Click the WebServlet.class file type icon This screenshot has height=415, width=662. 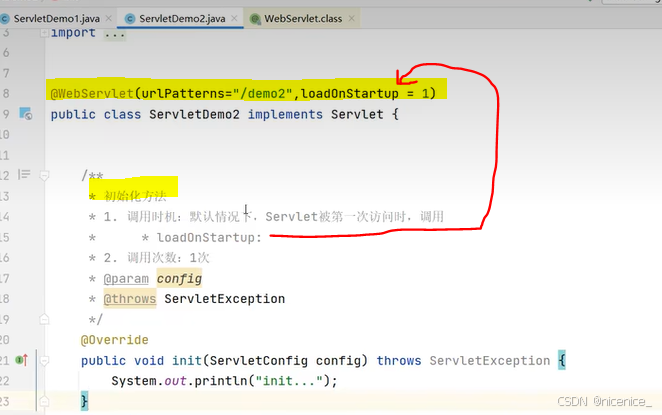pos(255,19)
